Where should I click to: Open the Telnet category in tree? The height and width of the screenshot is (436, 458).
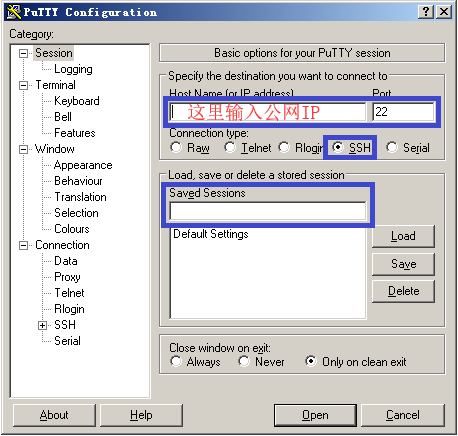[x=69, y=293]
